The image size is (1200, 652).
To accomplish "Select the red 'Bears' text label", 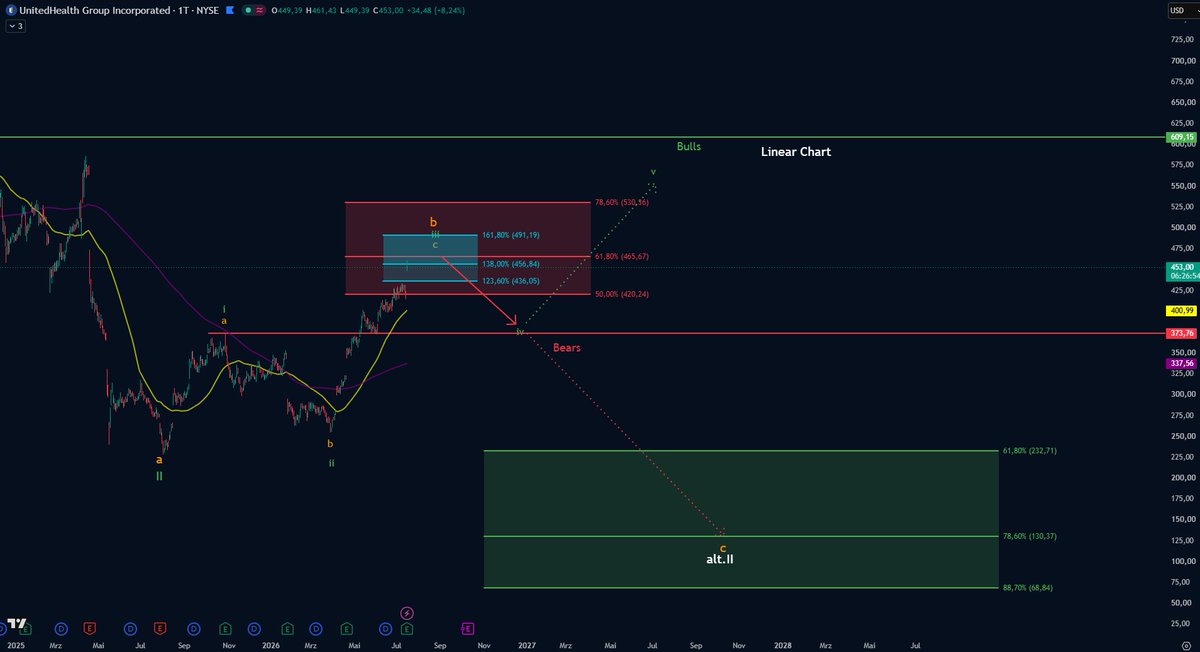I will click(566, 347).
